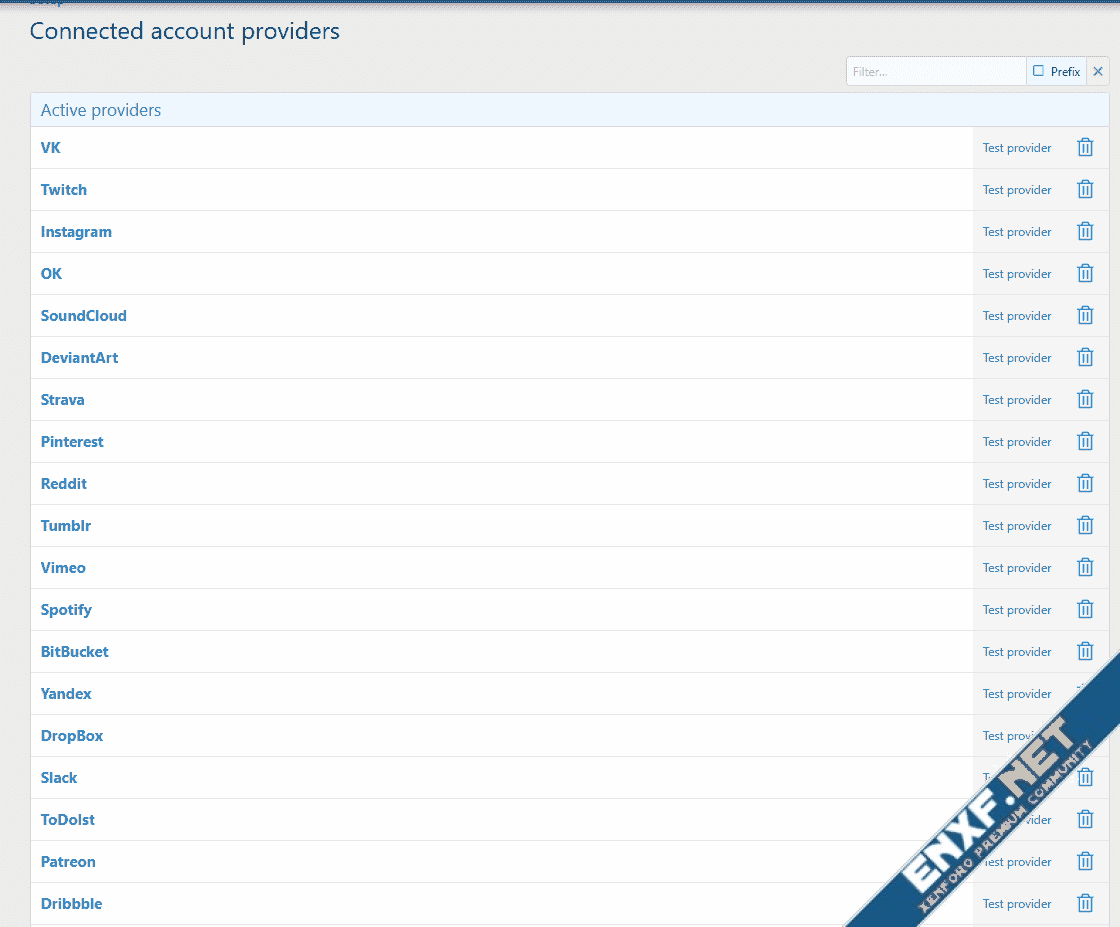Delete the Strava provider via trash icon
1120x927 pixels.
point(1085,399)
